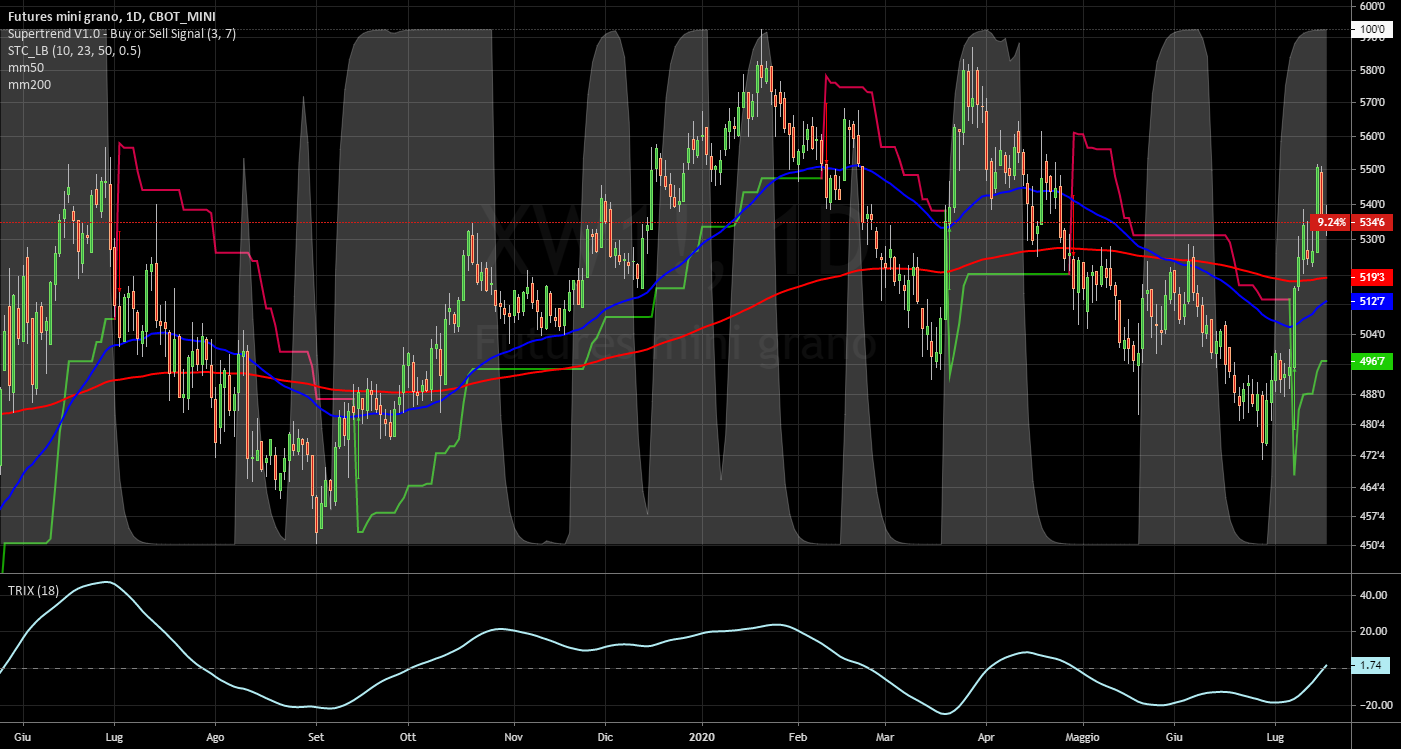Viewport: 1401px width, 749px height.
Task: Click the 20.00 TRIX scale value
Action: pos(1372,631)
